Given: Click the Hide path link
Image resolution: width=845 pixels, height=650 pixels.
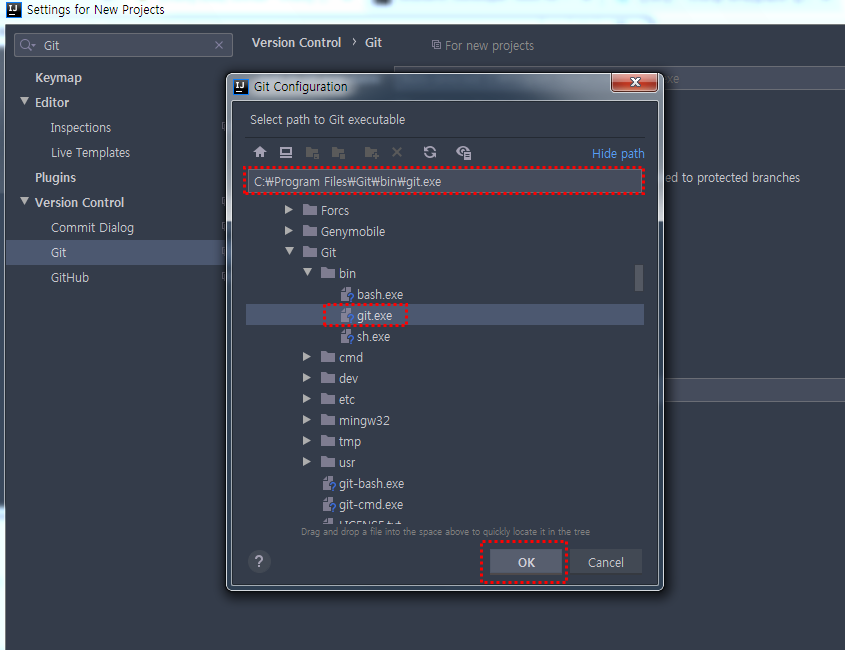Looking at the screenshot, I should [x=618, y=154].
